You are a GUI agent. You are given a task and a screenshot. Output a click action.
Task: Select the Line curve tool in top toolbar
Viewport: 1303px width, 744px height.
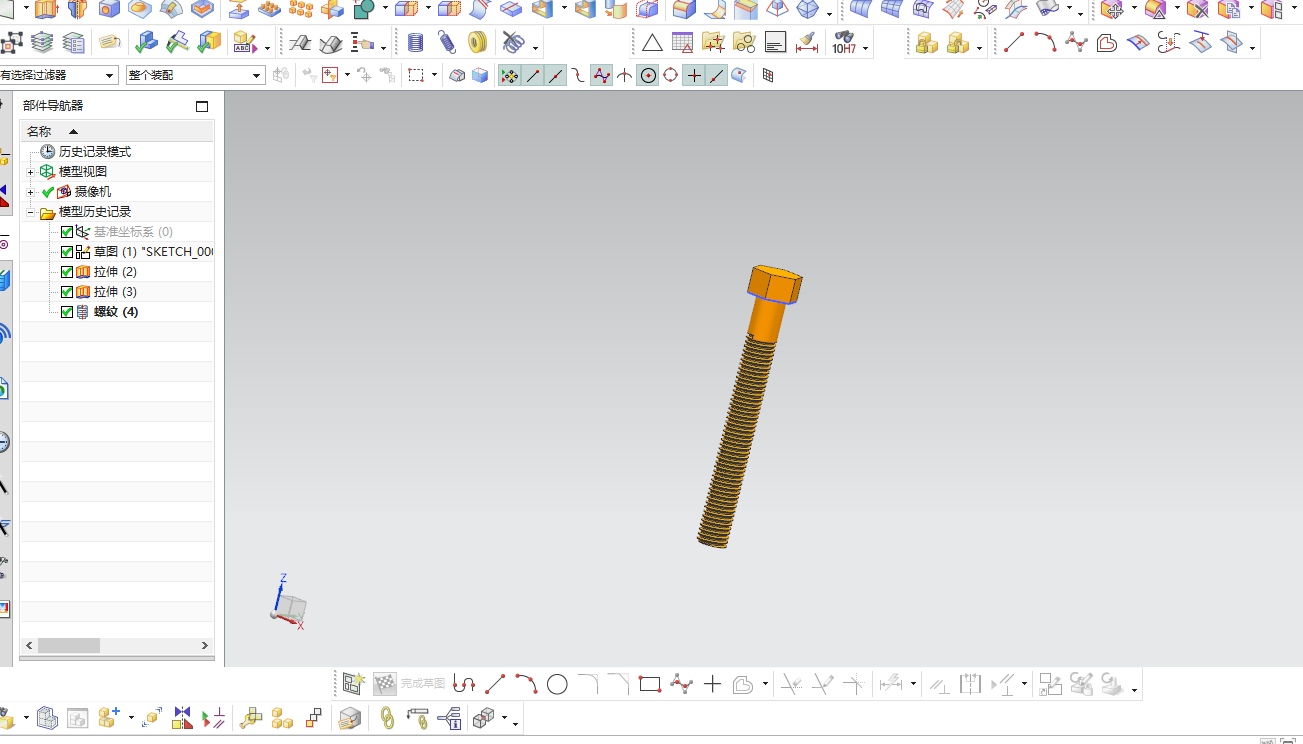(1014, 43)
